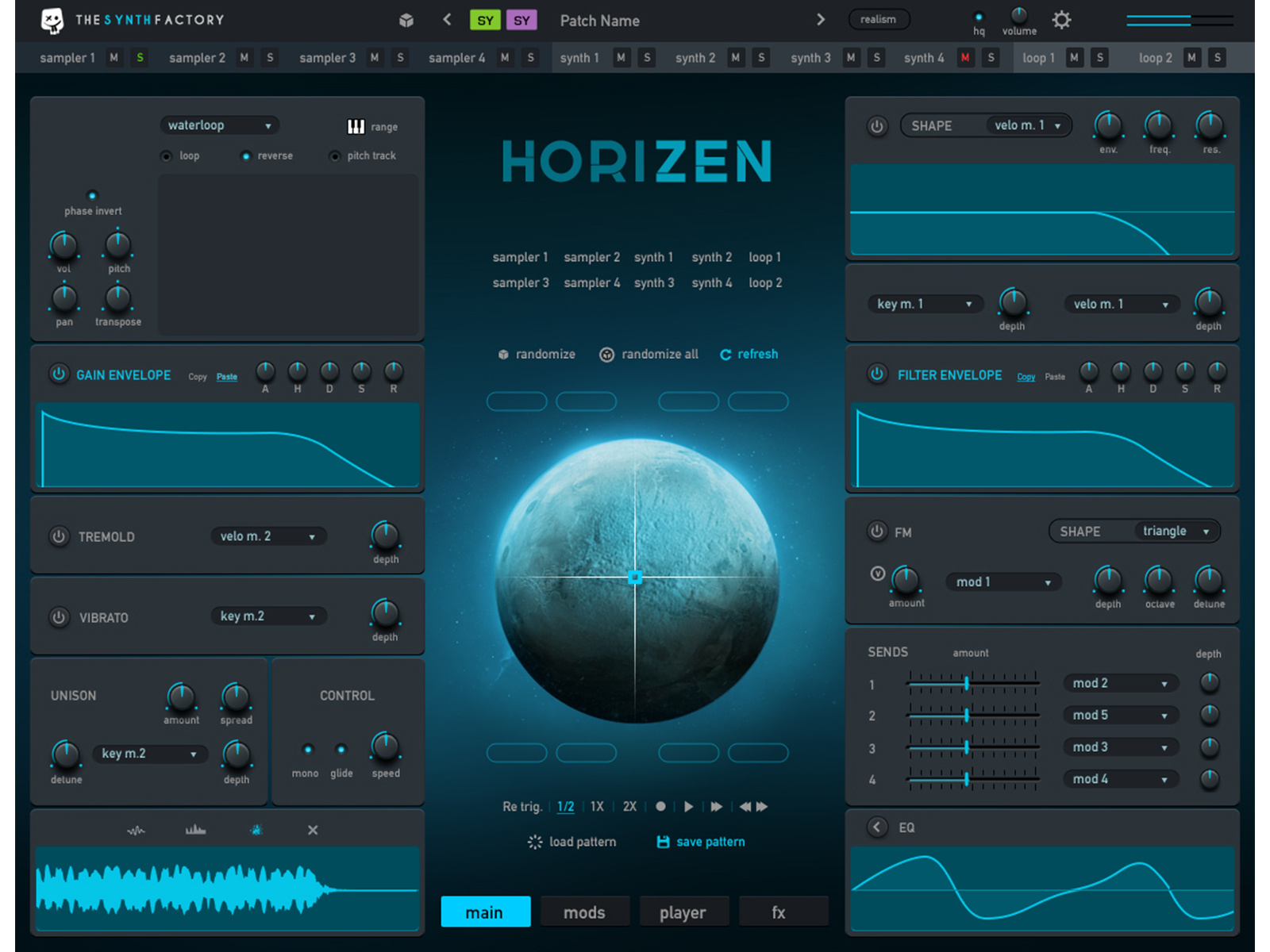1270x952 pixels.
Task: Click the refresh icon next to randomize all
Action: (x=726, y=354)
